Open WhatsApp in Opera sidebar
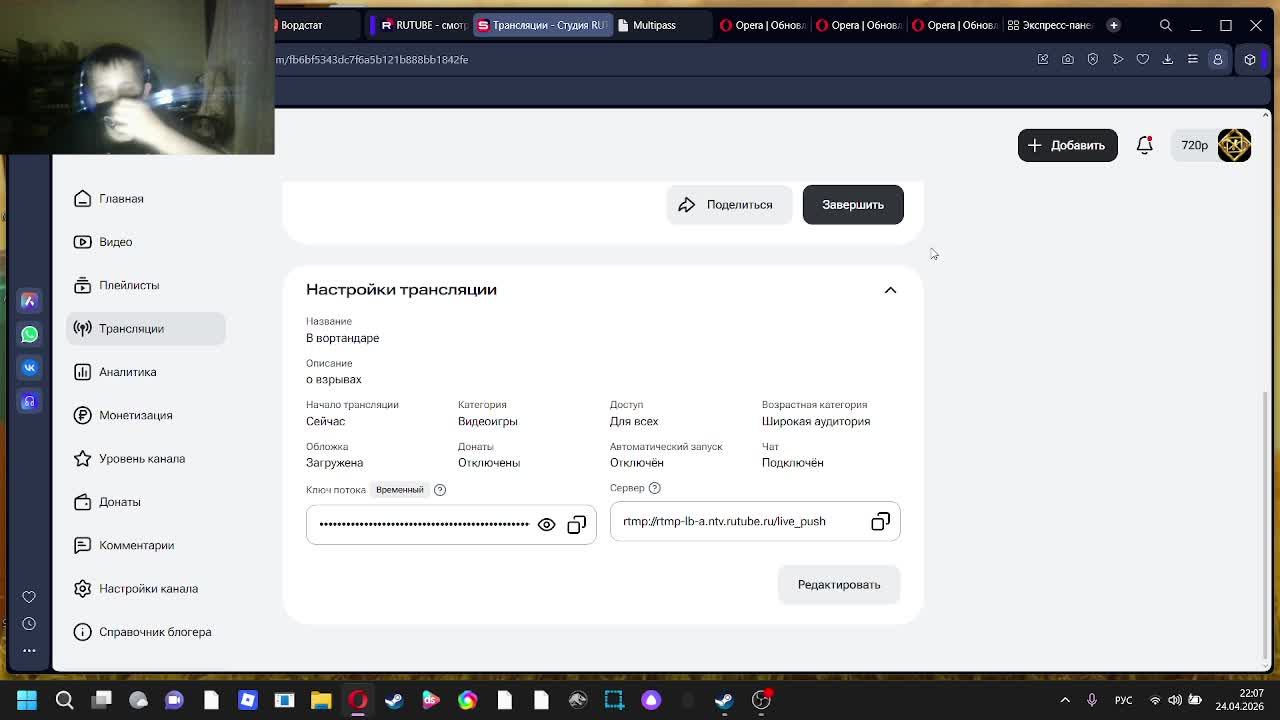The width and height of the screenshot is (1280, 720). point(29,334)
